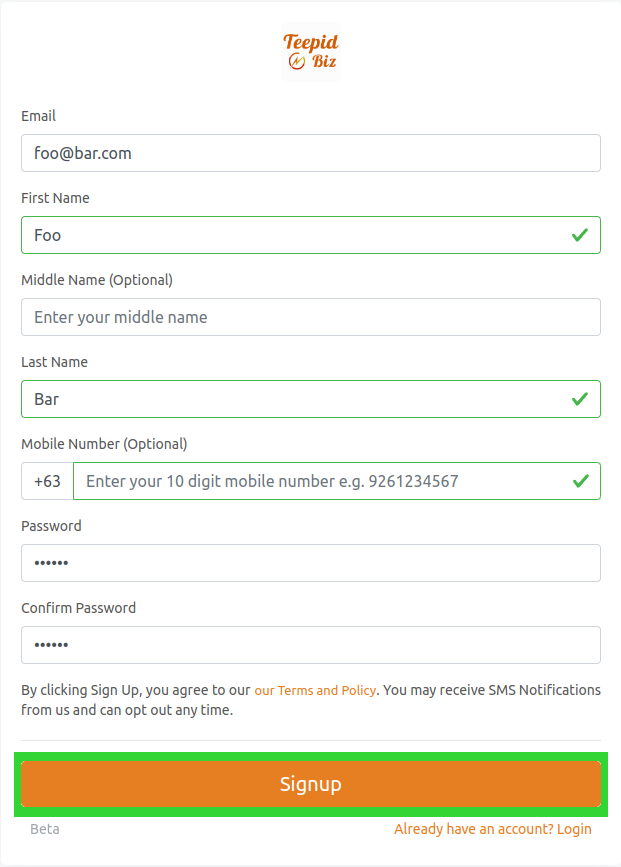Focus the Email input containing foo@bar.com
The image size is (621, 867).
[x=310, y=153]
